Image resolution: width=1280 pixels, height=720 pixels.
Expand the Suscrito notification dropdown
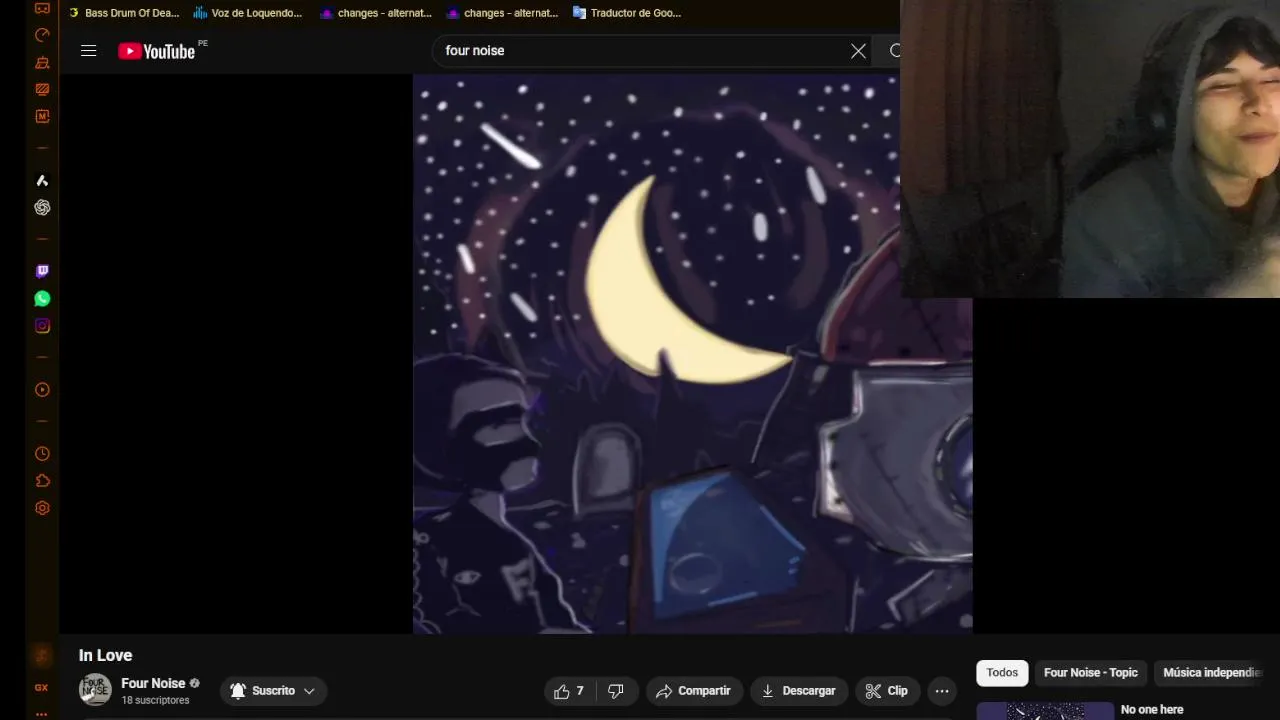(273, 691)
